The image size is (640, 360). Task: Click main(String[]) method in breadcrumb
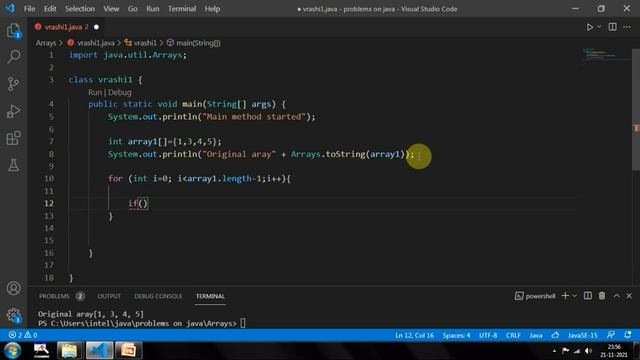coord(198,43)
